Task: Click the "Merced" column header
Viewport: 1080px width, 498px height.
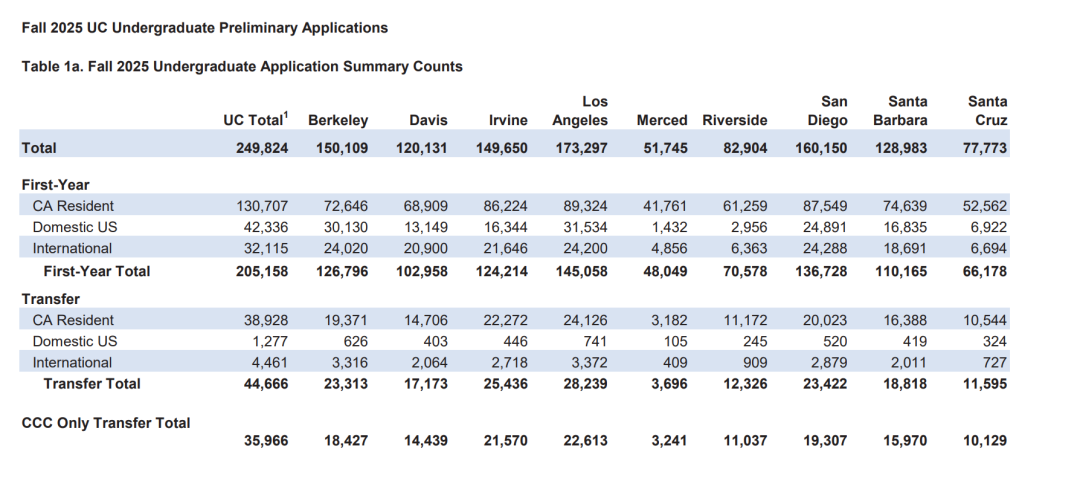Action: point(662,121)
